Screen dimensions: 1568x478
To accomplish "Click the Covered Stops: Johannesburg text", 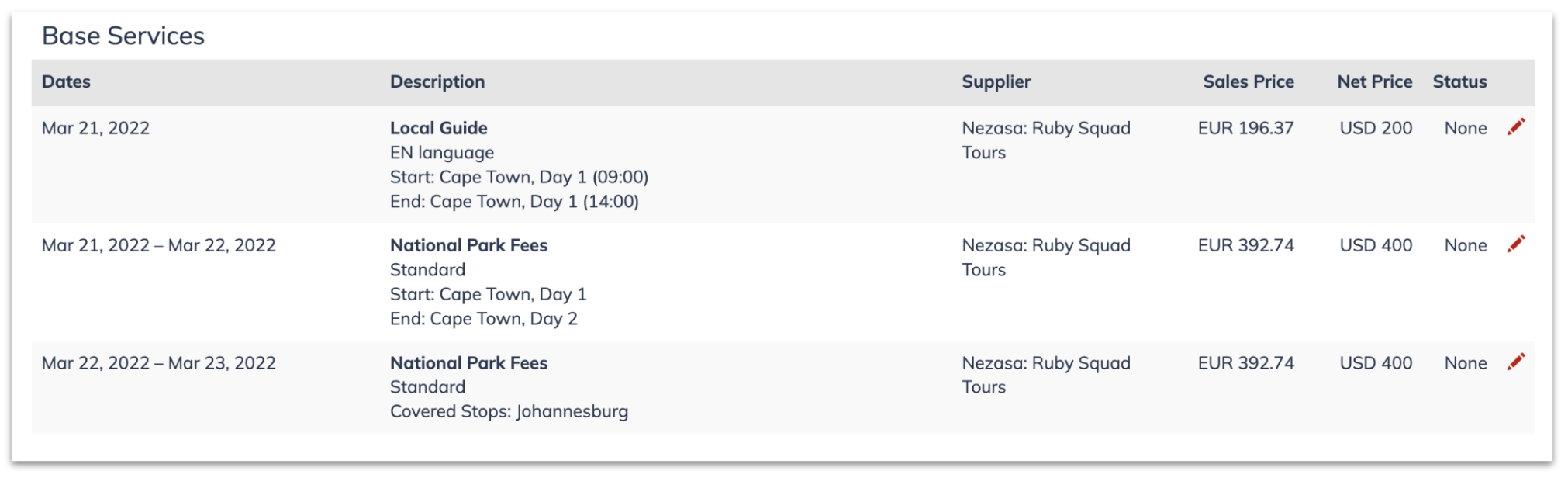I will [x=509, y=412].
